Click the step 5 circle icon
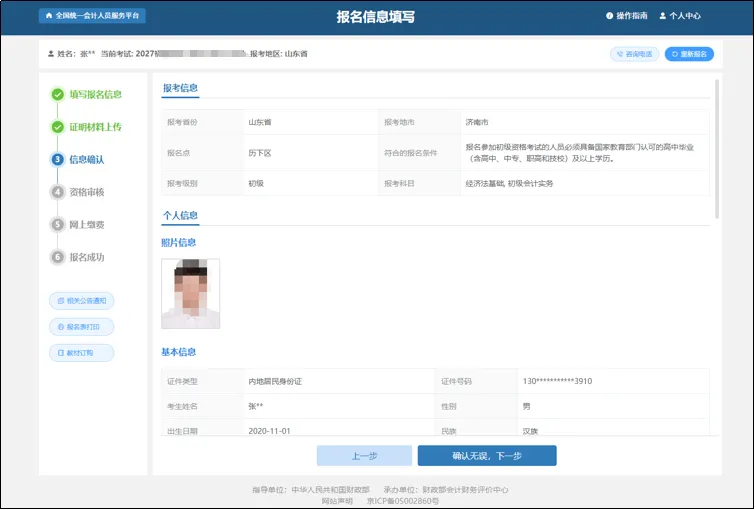Viewport: 756px width, 510px height. click(x=58, y=225)
